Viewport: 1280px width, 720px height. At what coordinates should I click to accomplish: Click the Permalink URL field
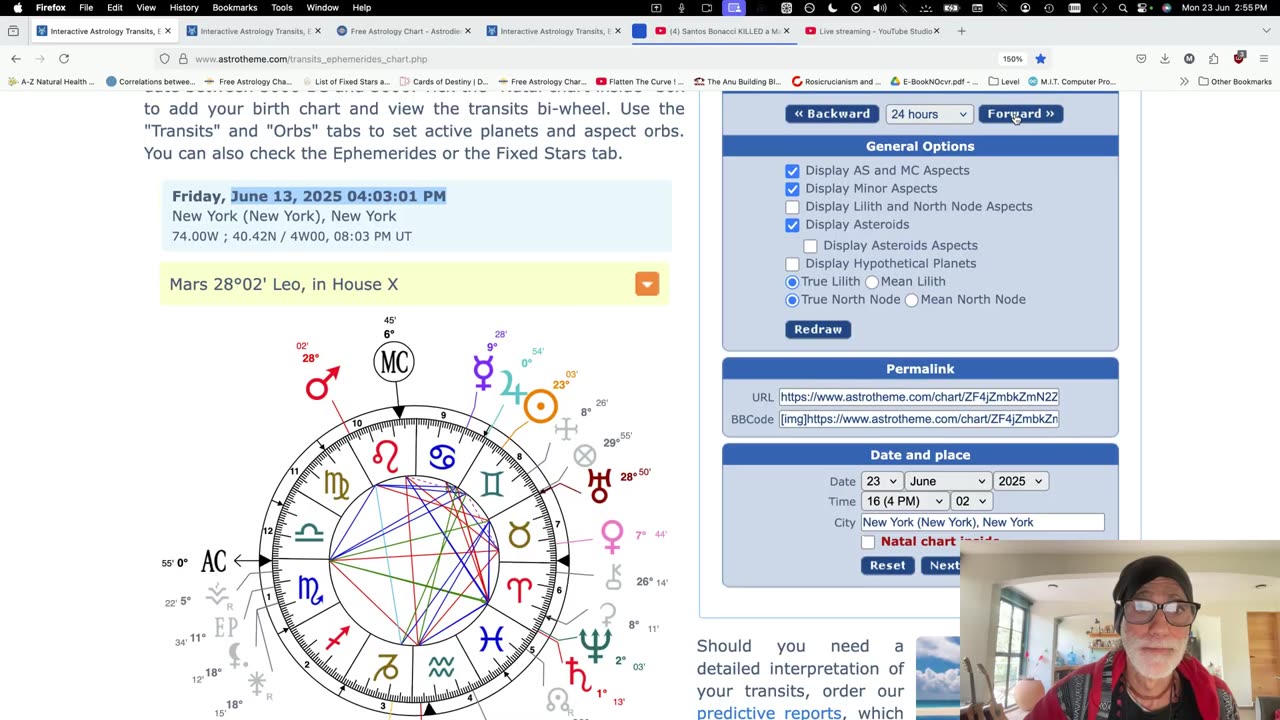(x=919, y=397)
